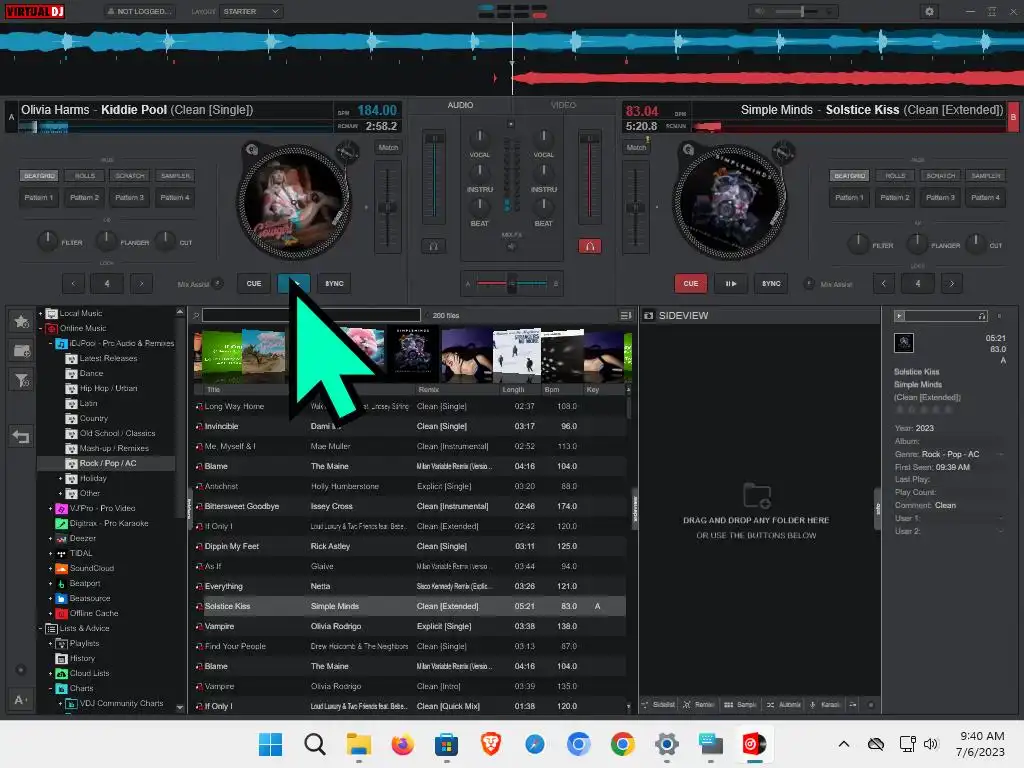Open the Karaoke tab in sideview
Viewport: 1024px width, 768px height.
click(825, 705)
